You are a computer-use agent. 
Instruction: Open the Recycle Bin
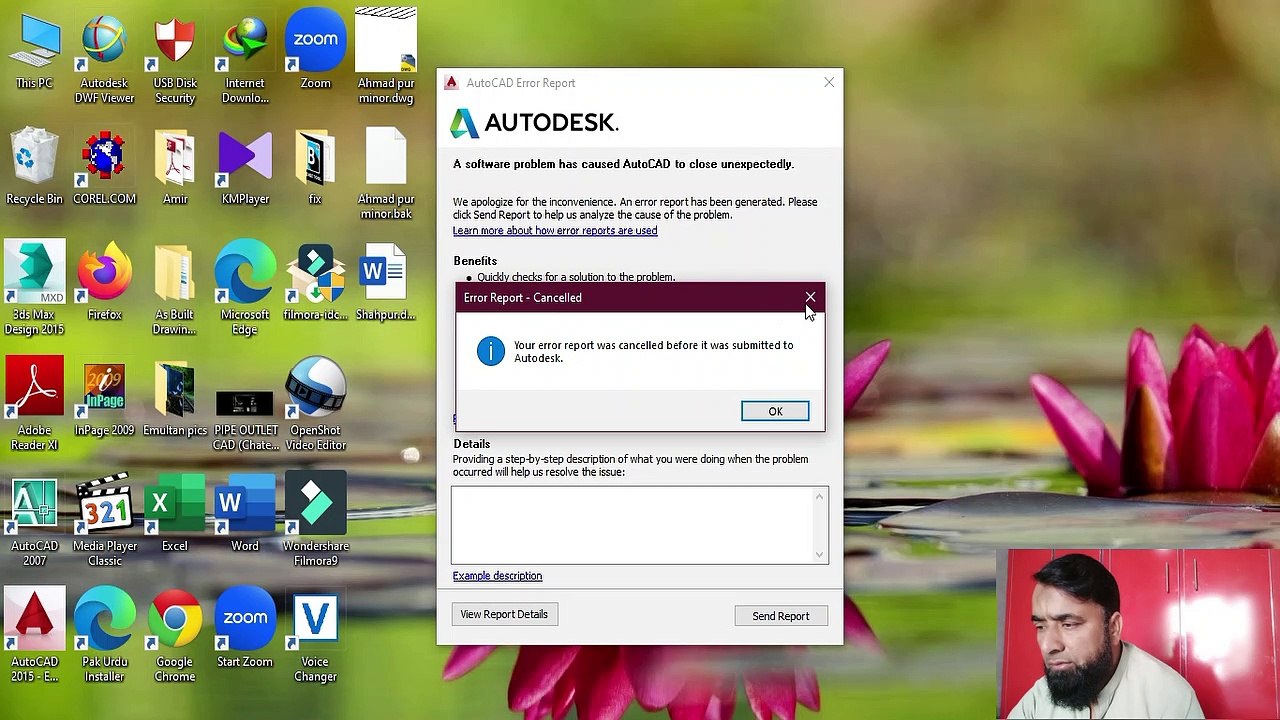[34, 167]
